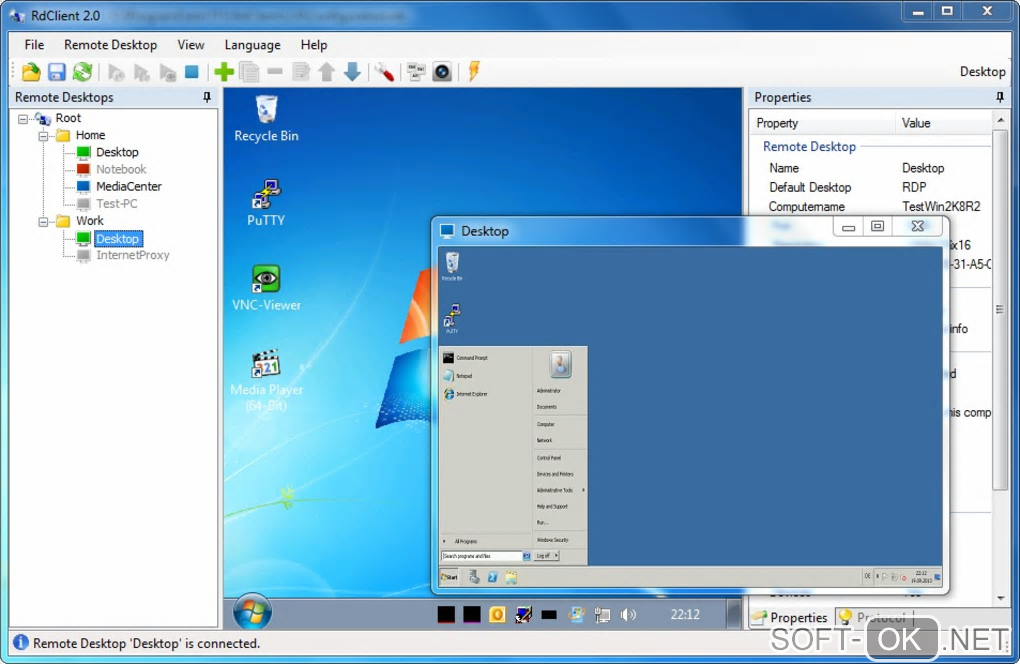This screenshot has height=664, width=1020.
Task: Click the search programs field in nested start menu
Action: tap(482, 556)
